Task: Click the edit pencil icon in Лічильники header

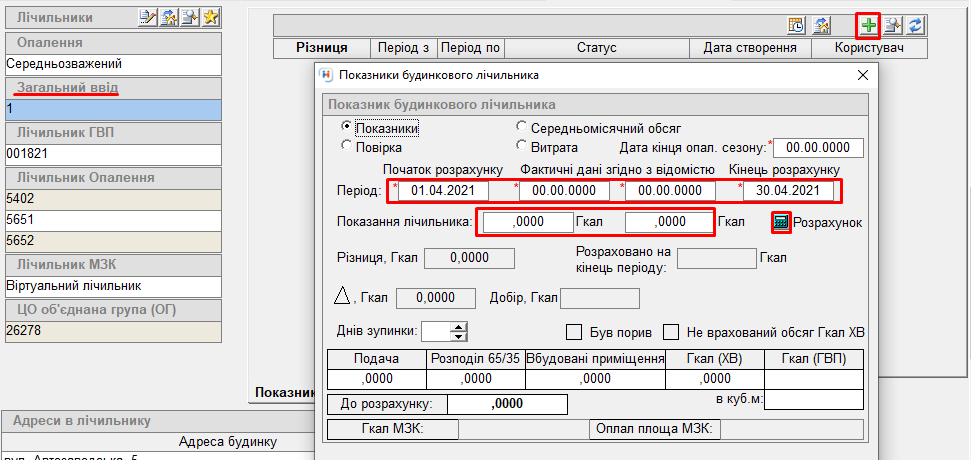Action: (148, 17)
